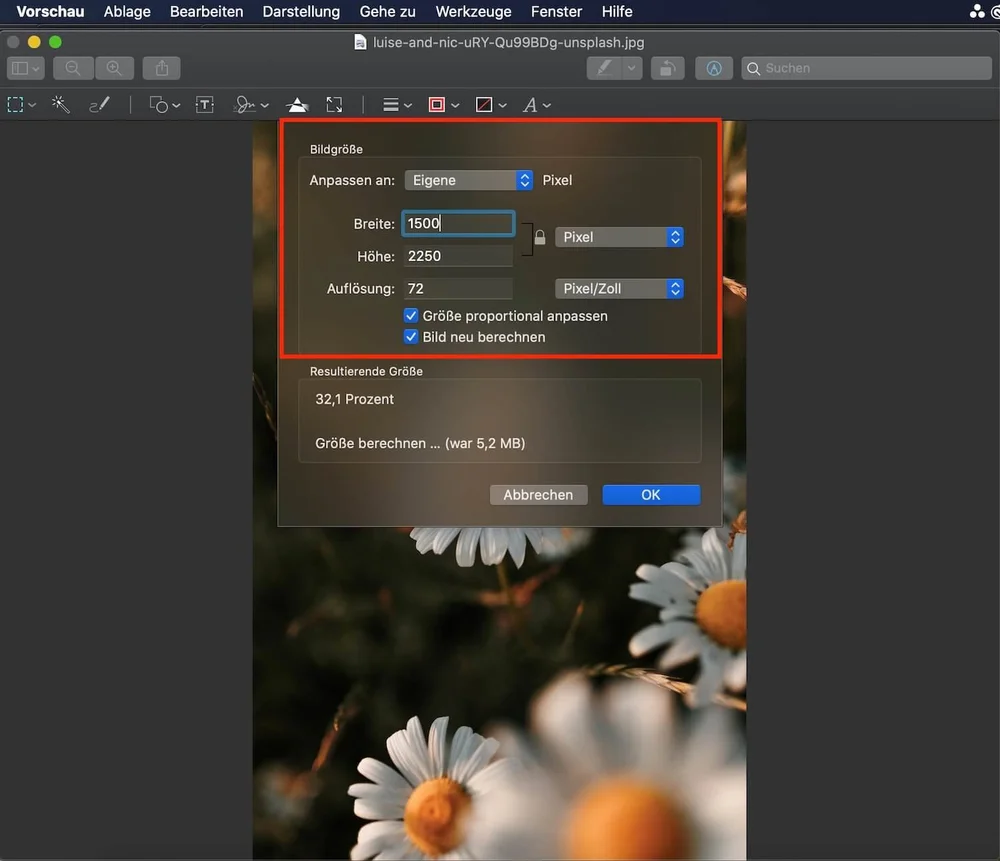This screenshot has width=1000, height=861.
Task: Click the Höhe input field
Action: [458, 256]
